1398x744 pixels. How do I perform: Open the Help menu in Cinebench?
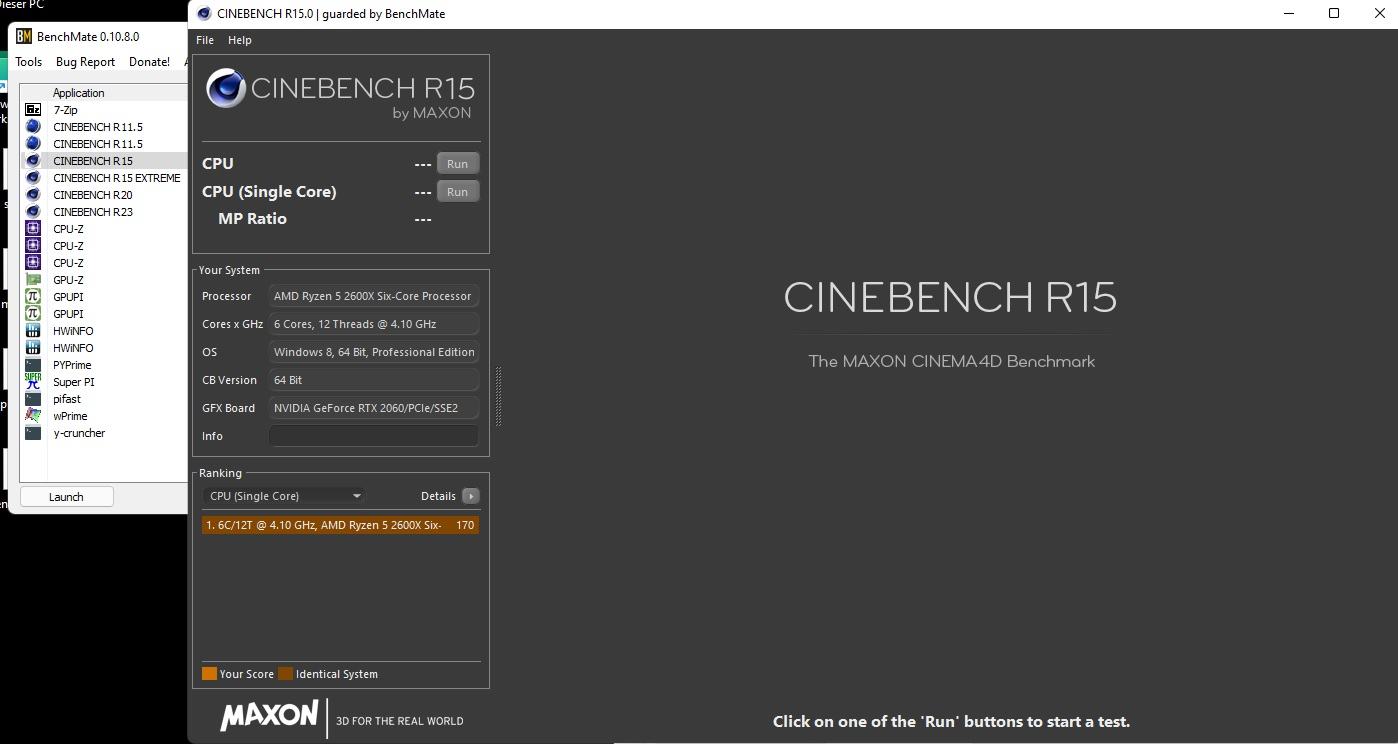(x=240, y=40)
